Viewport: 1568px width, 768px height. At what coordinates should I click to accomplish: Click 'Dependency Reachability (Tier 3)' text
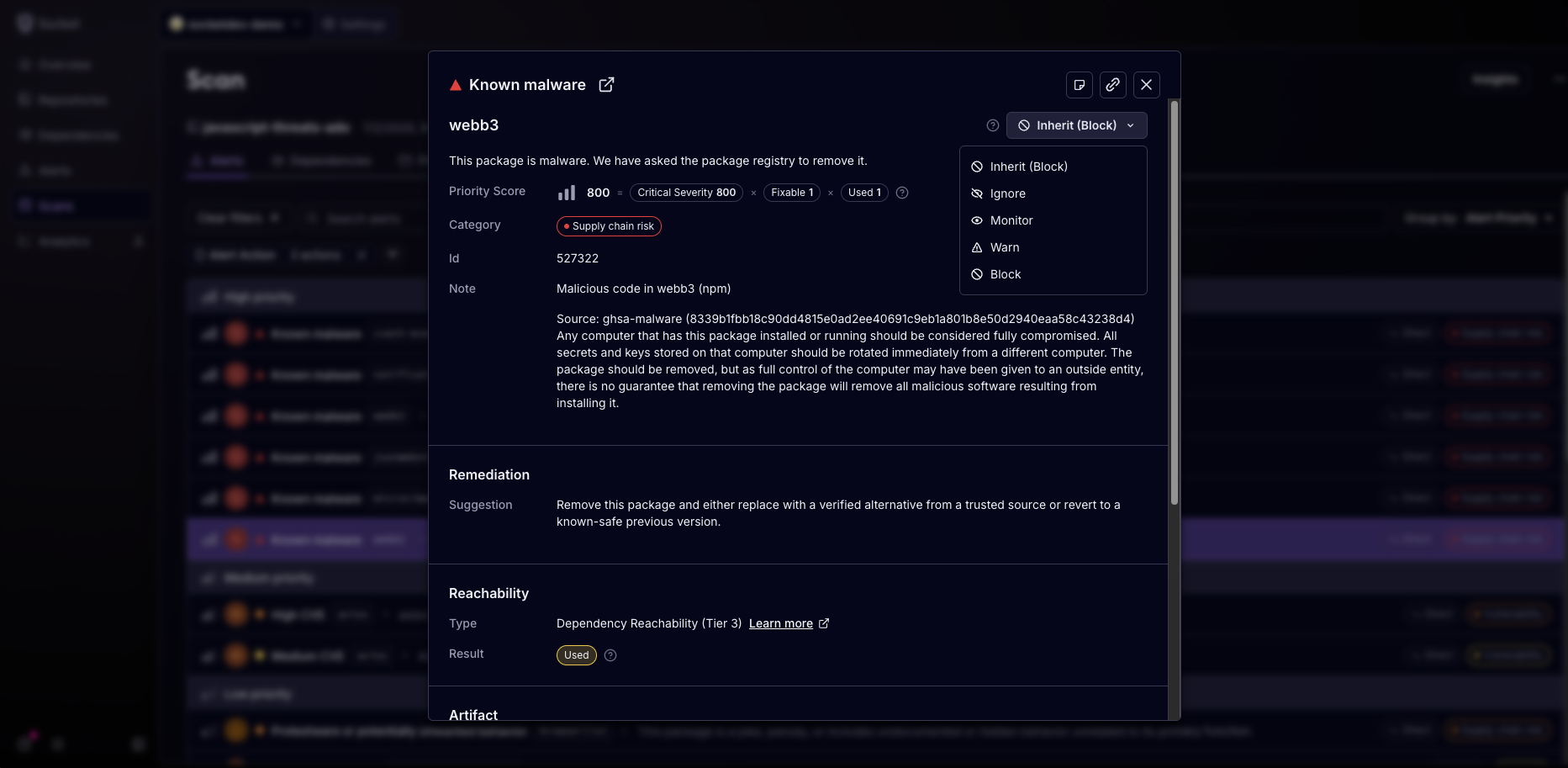click(x=649, y=623)
